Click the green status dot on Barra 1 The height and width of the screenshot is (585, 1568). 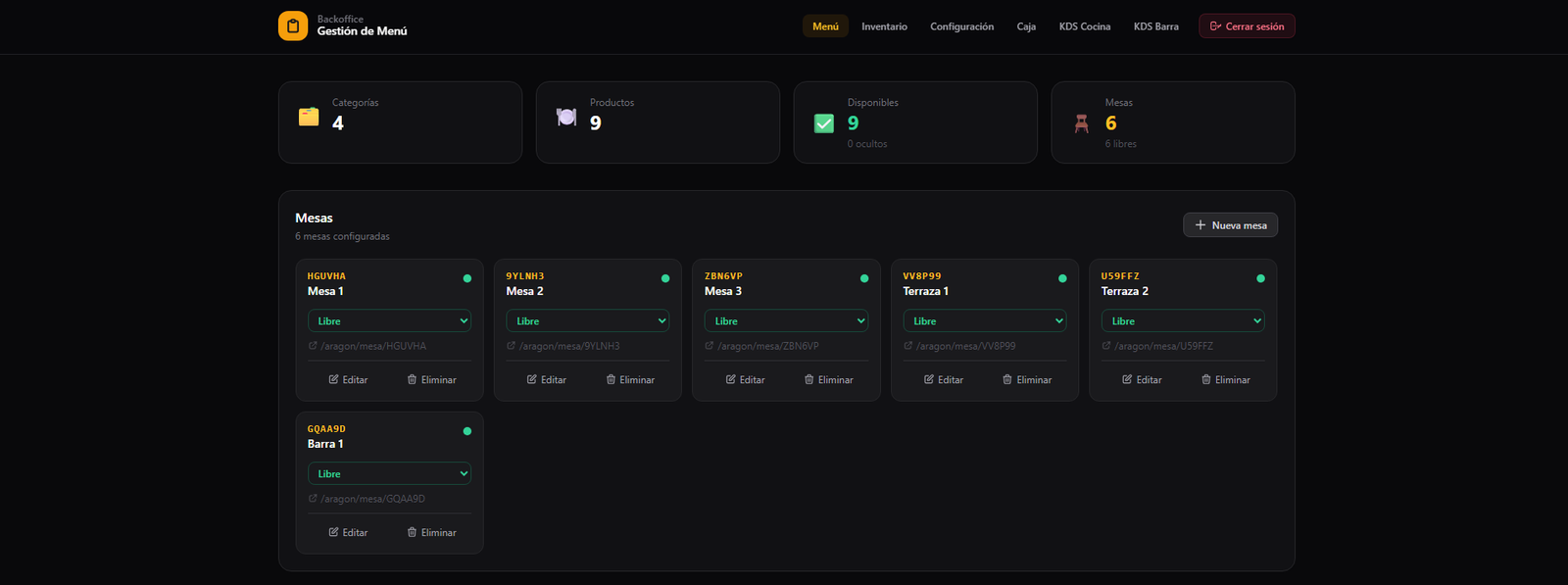(467, 431)
